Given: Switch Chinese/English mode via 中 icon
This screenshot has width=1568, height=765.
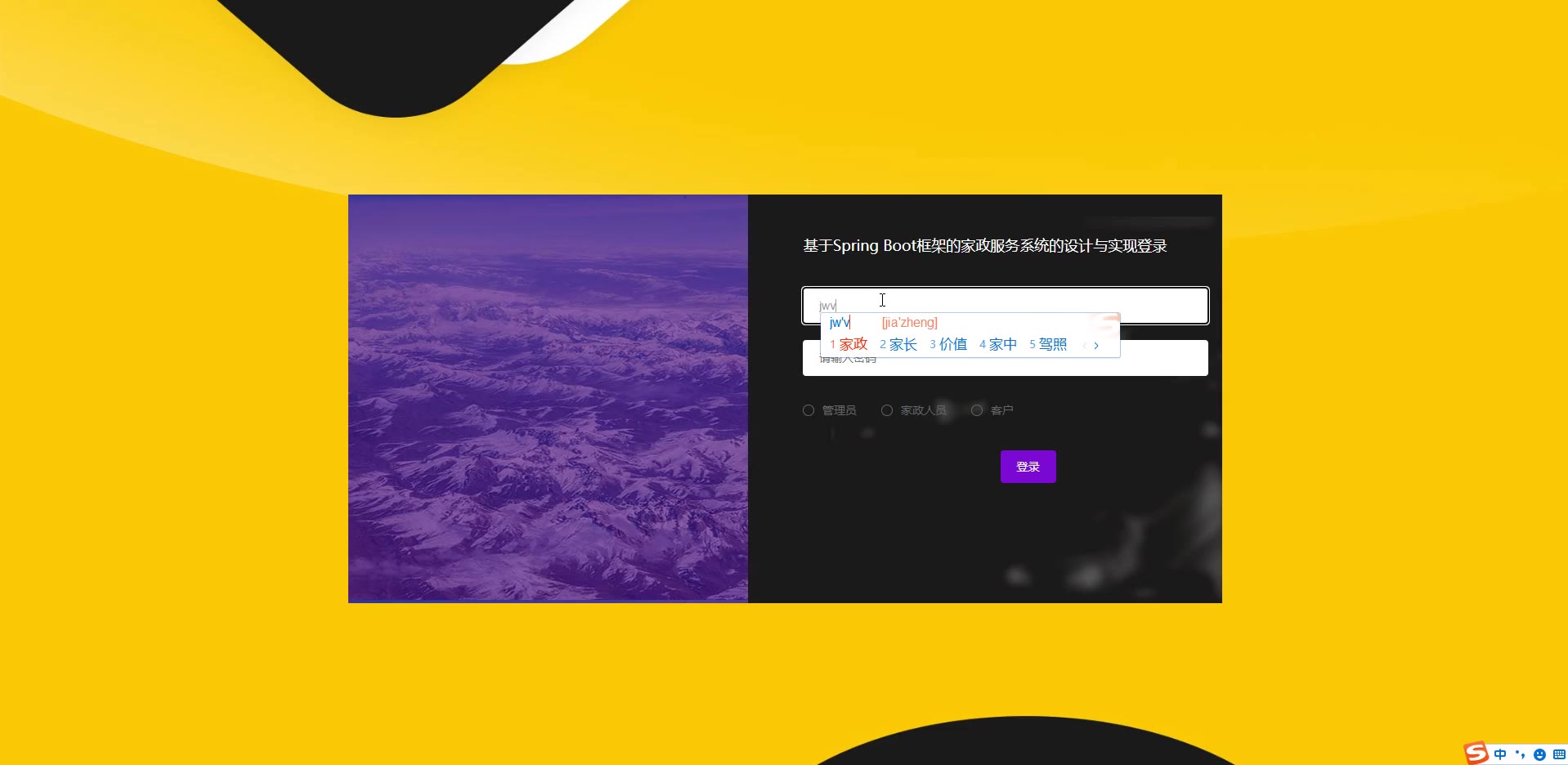Looking at the screenshot, I should pos(1500,754).
